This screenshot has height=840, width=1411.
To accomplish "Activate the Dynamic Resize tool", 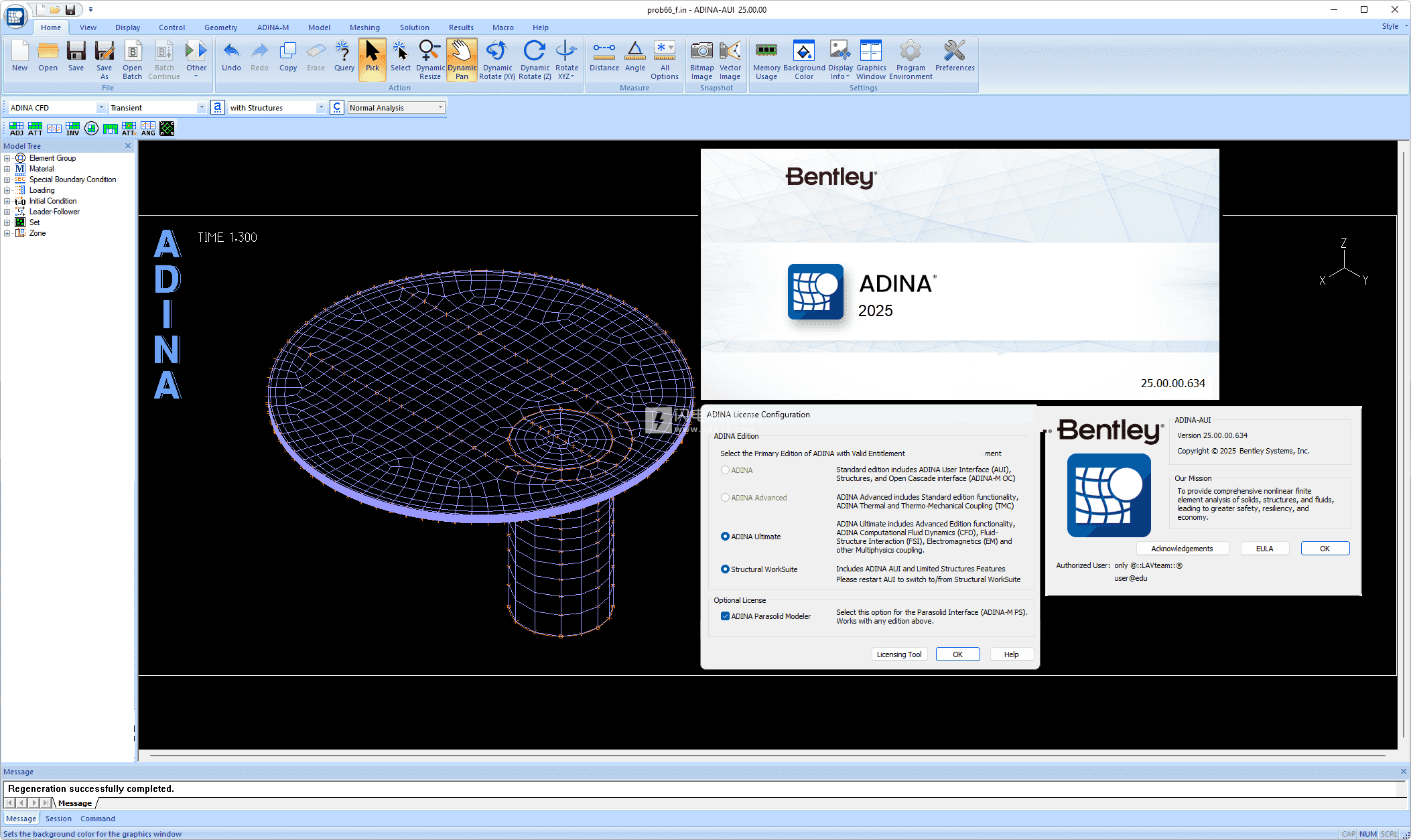I will pos(430,60).
